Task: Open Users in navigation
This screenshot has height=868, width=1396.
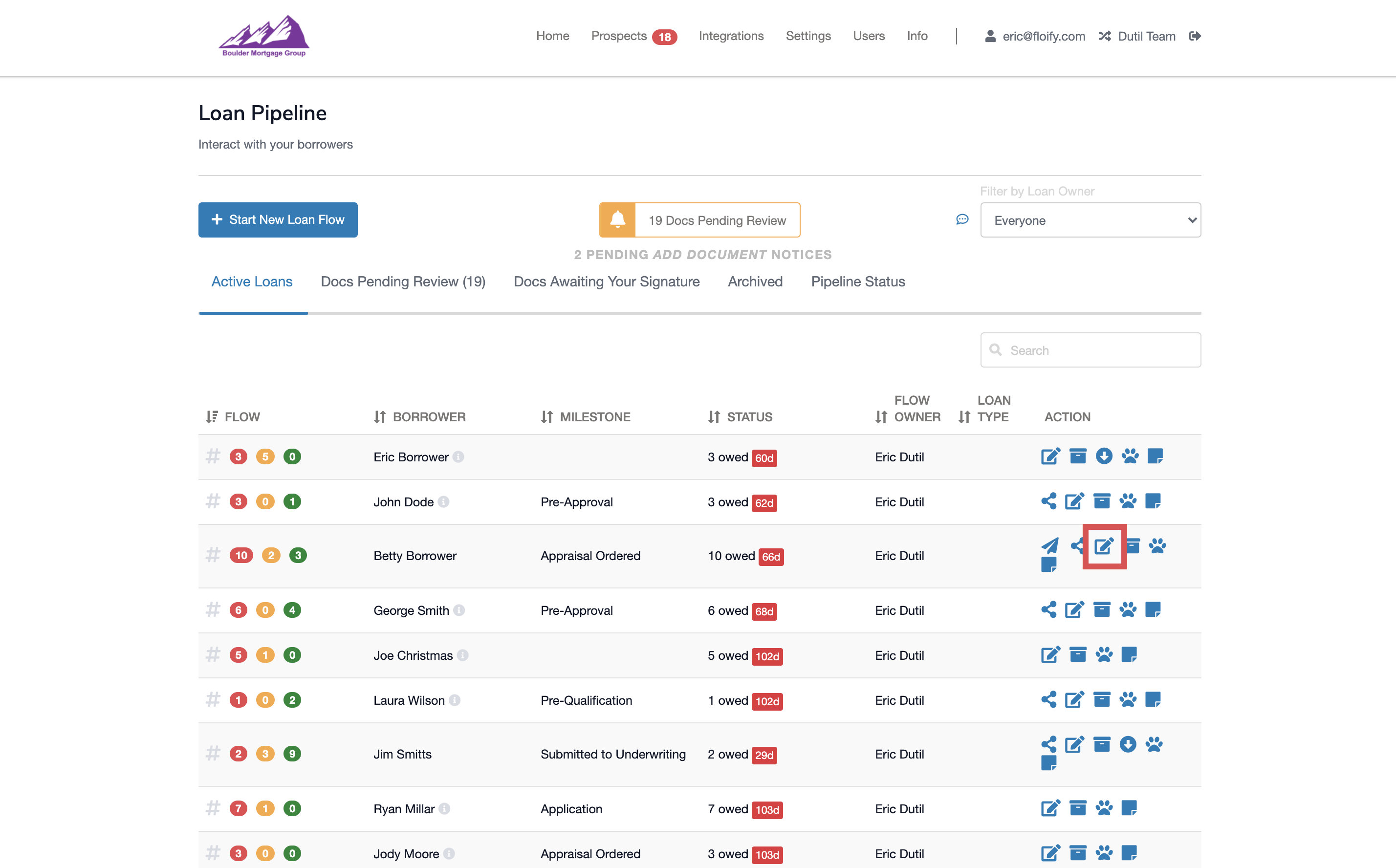Action: click(869, 36)
